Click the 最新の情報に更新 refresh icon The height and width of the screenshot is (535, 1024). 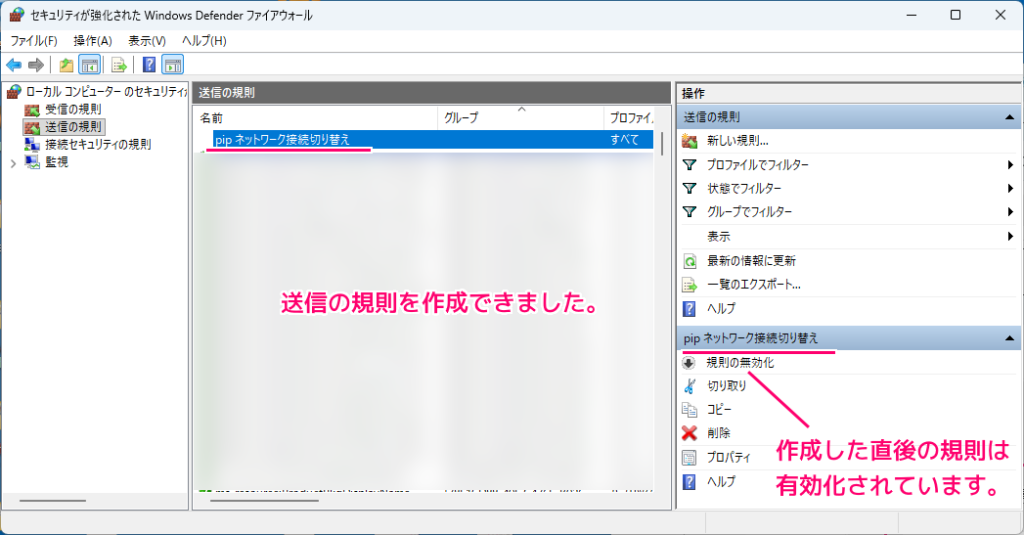690,261
